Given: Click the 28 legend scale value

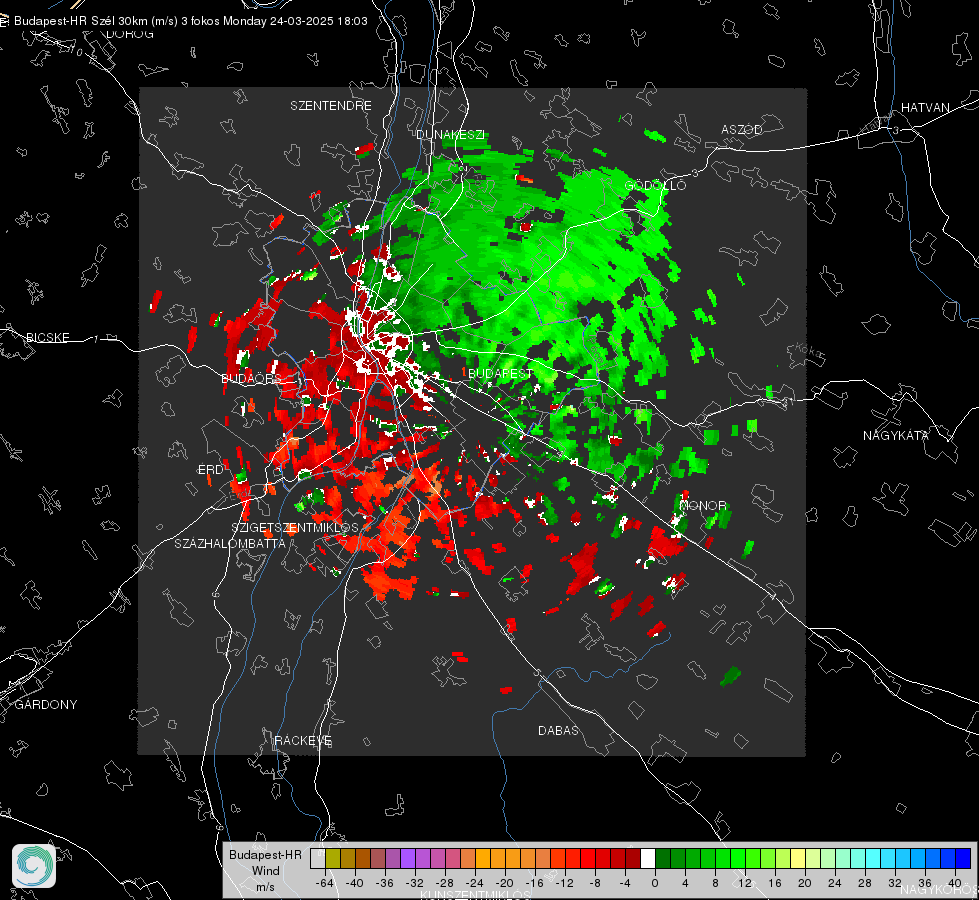Looking at the screenshot, I should click(x=865, y=883).
